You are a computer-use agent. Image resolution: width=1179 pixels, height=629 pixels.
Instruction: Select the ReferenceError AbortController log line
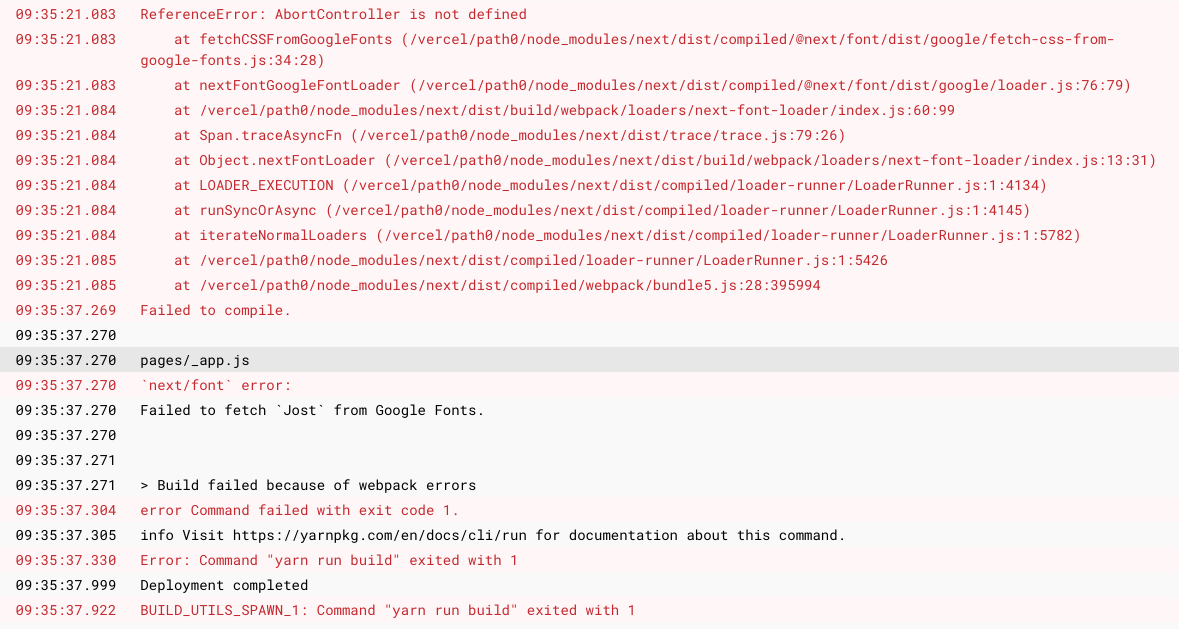[x=590, y=14]
